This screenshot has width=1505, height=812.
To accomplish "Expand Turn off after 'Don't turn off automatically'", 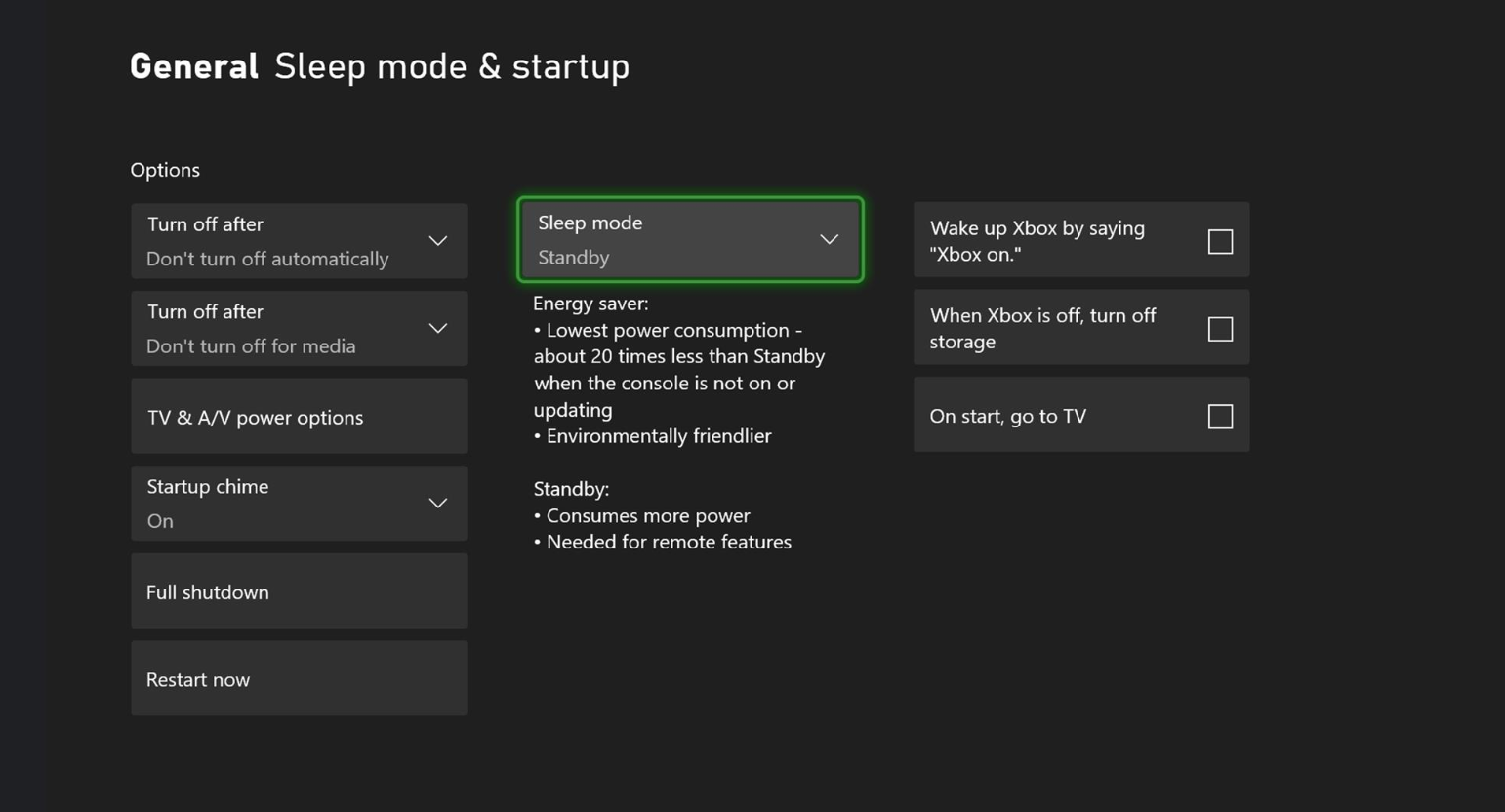I will [x=299, y=241].
